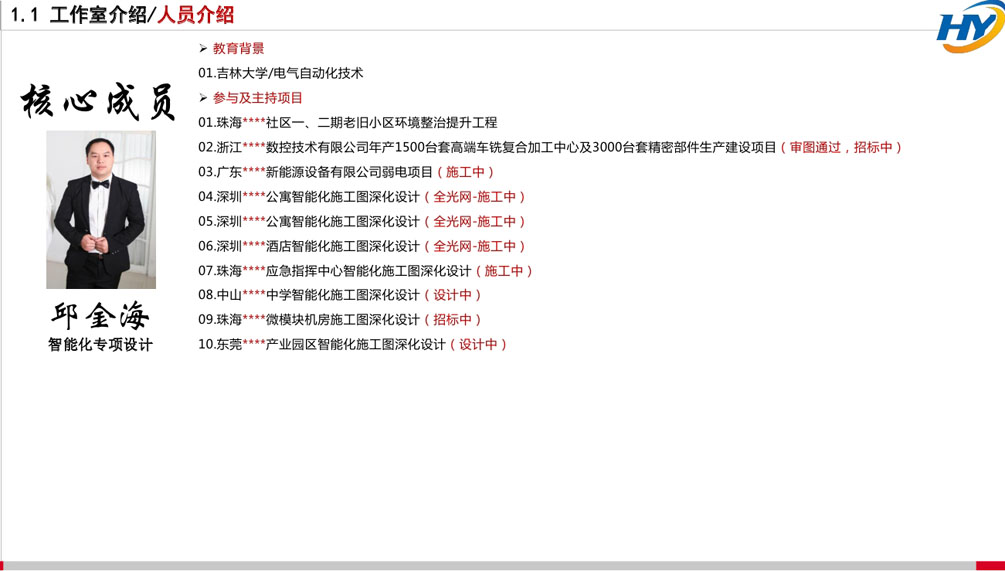
Task: Select project line 01.珠海 老旧小区环境整治提升工程
Action: coord(347,122)
